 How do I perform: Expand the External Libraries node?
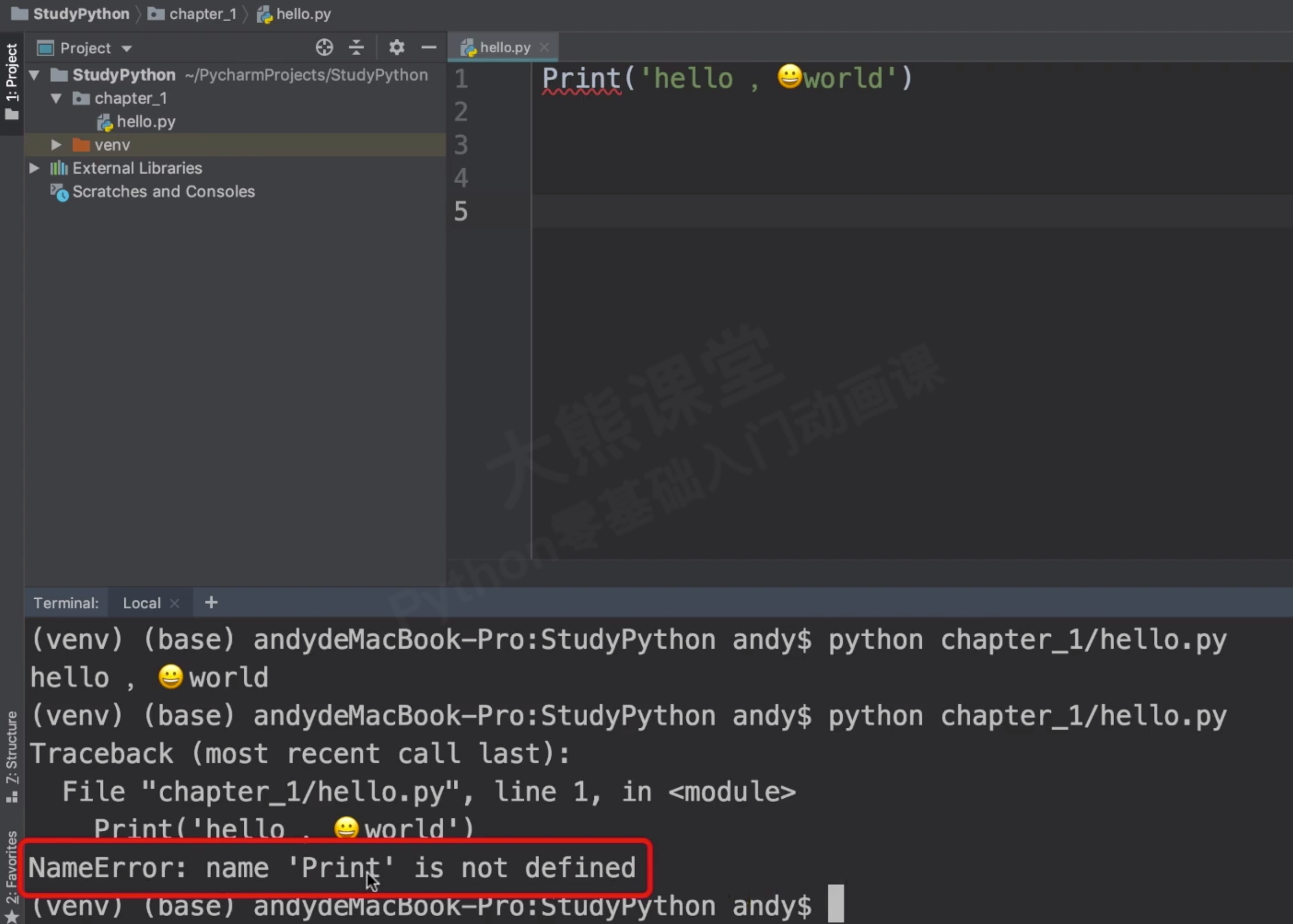click(34, 168)
